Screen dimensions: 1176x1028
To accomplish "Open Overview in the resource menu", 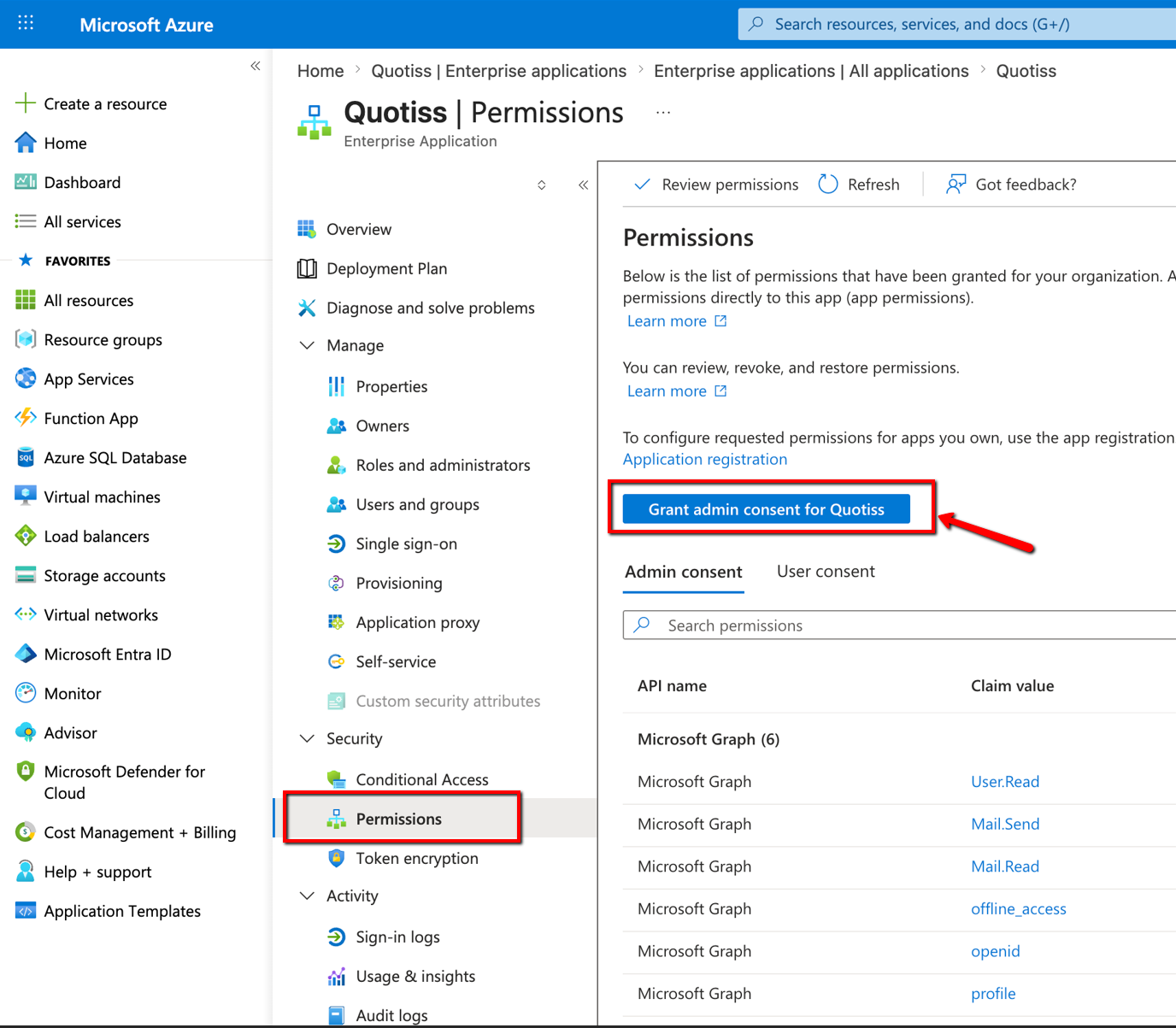I will [359, 229].
